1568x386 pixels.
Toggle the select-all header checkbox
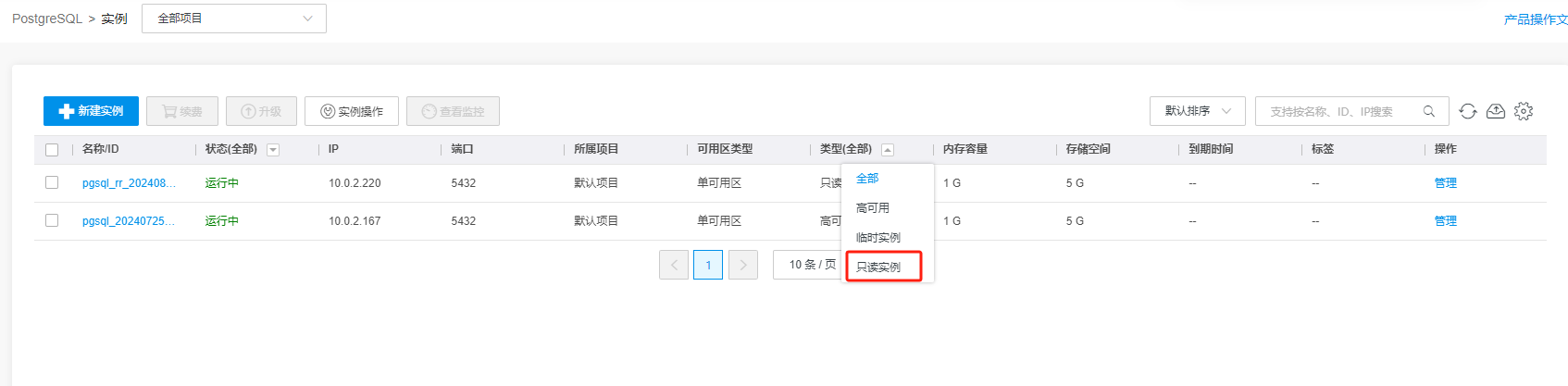point(52,150)
